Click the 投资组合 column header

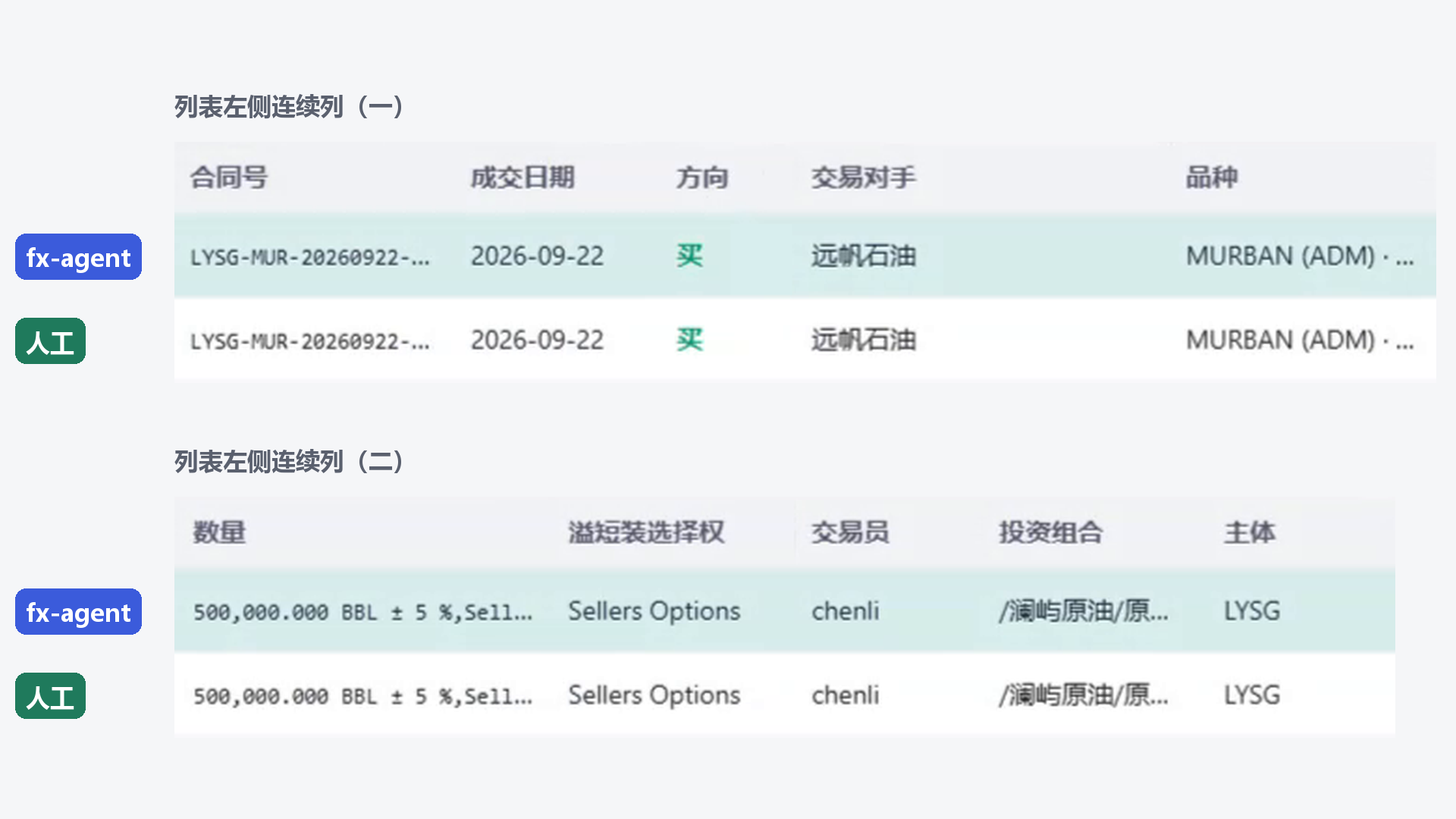click(1050, 532)
